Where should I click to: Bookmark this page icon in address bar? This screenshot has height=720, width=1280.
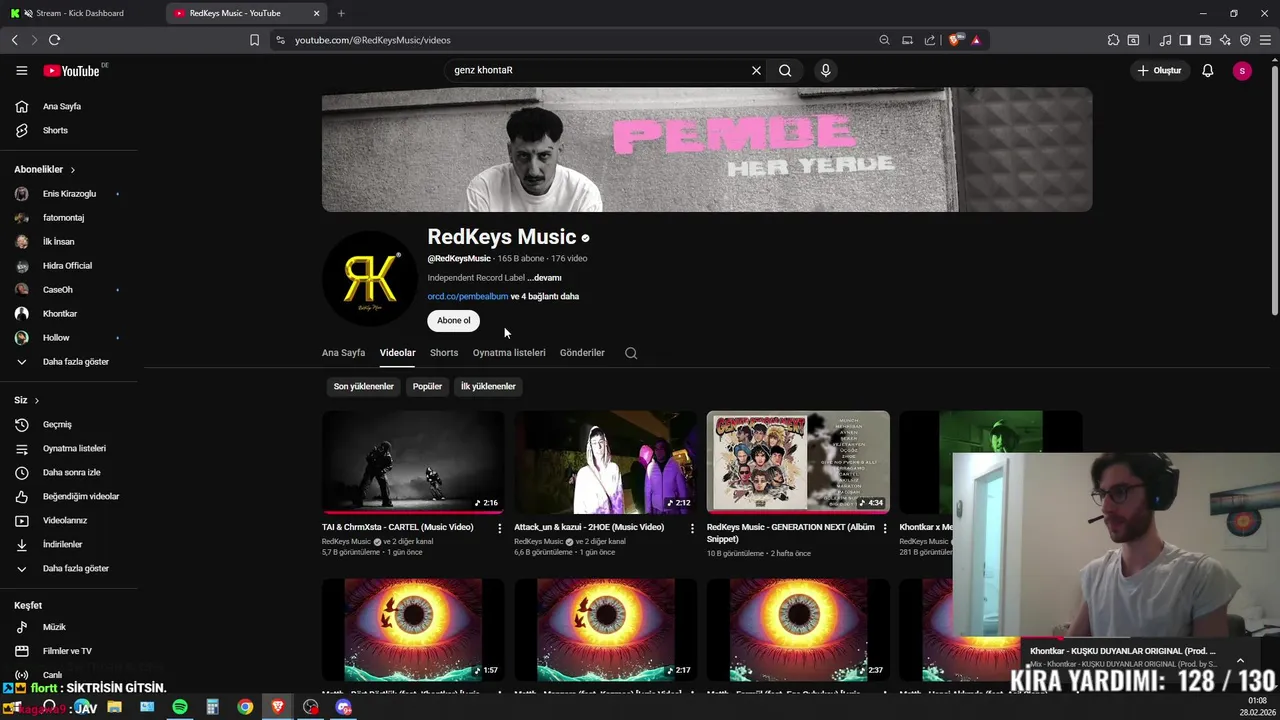pos(254,40)
